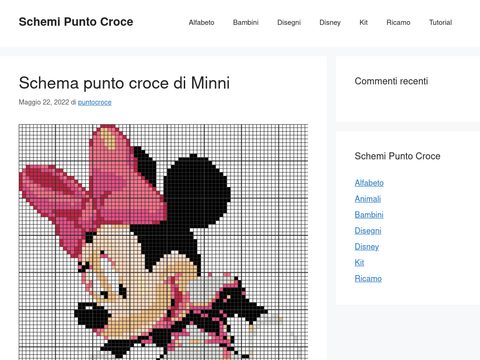This screenshot has height=360, width=480.
Task: Open Tutorial in the top navigation
Action: pos(440,22)
